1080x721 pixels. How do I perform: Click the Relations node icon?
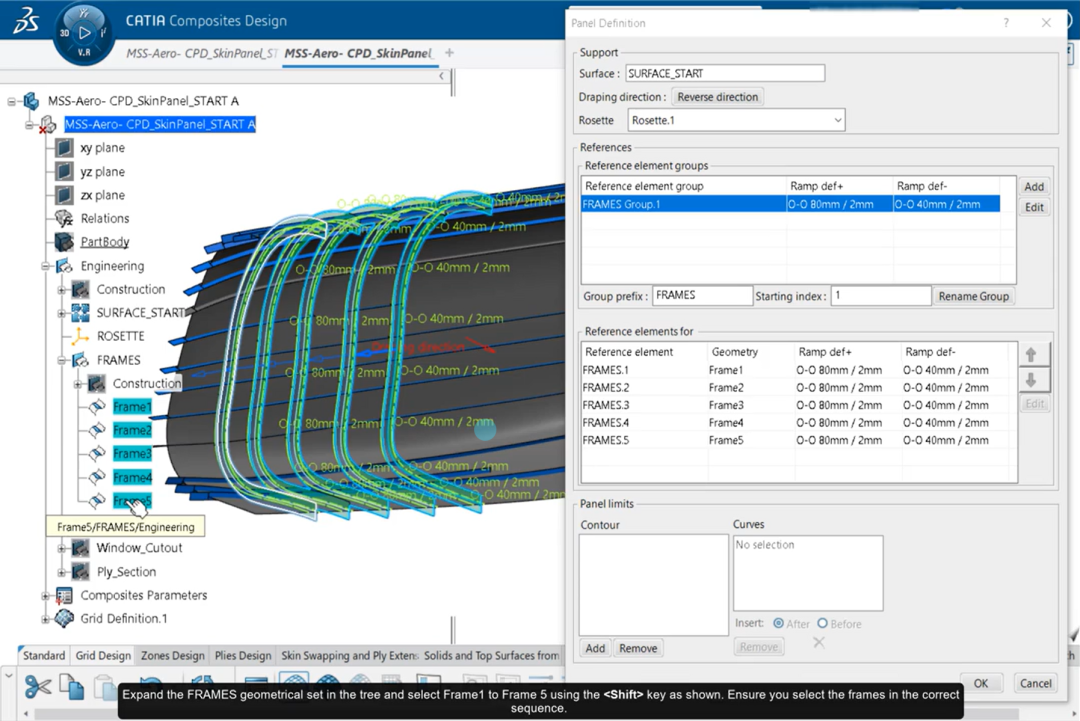coord(64,218)
